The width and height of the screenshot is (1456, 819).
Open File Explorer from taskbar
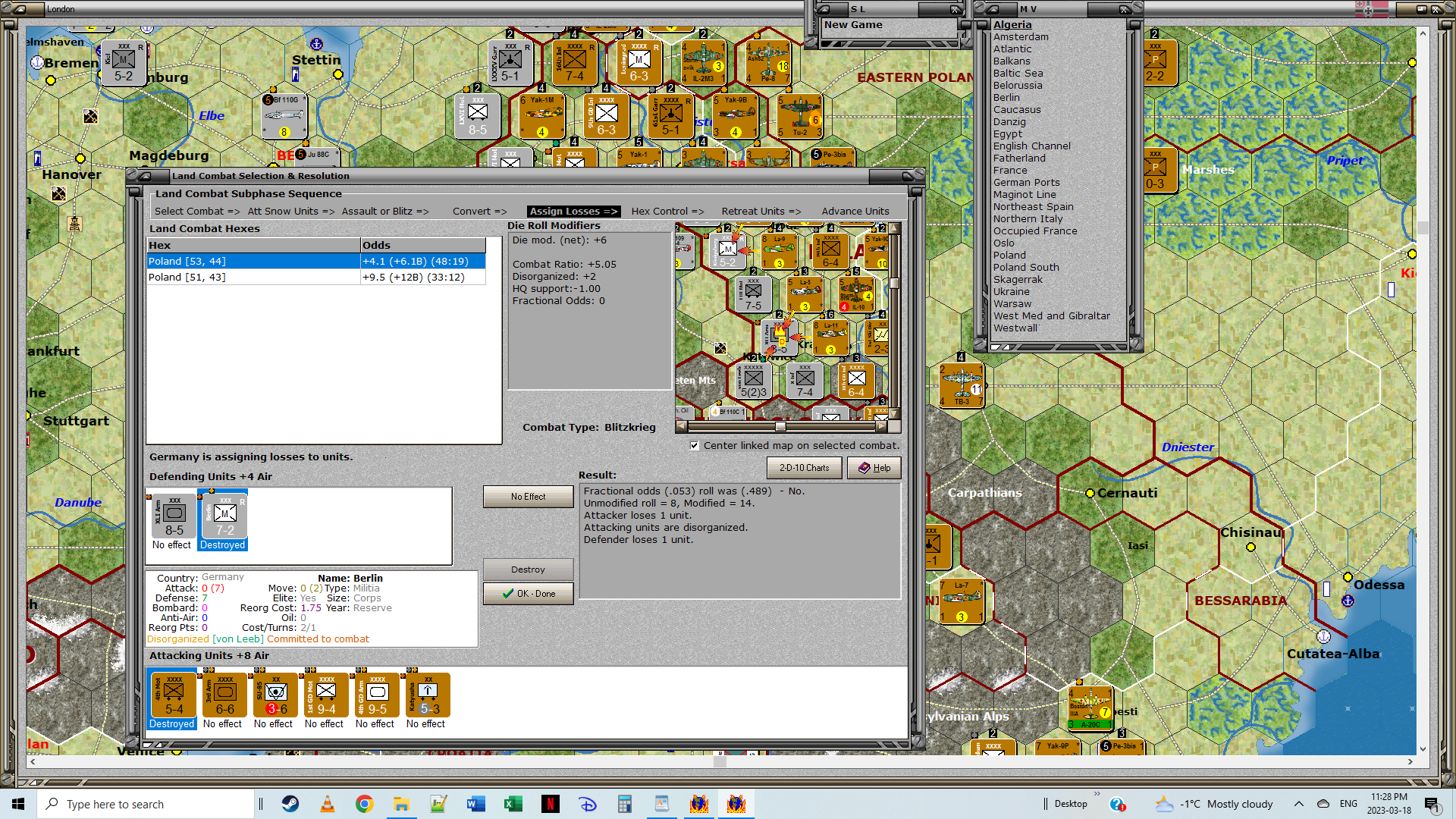[402, 804]
